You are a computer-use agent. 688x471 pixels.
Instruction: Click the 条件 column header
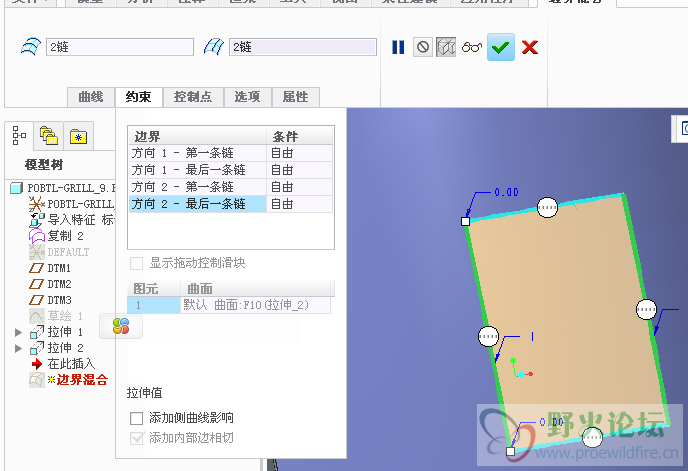(300, 137)
